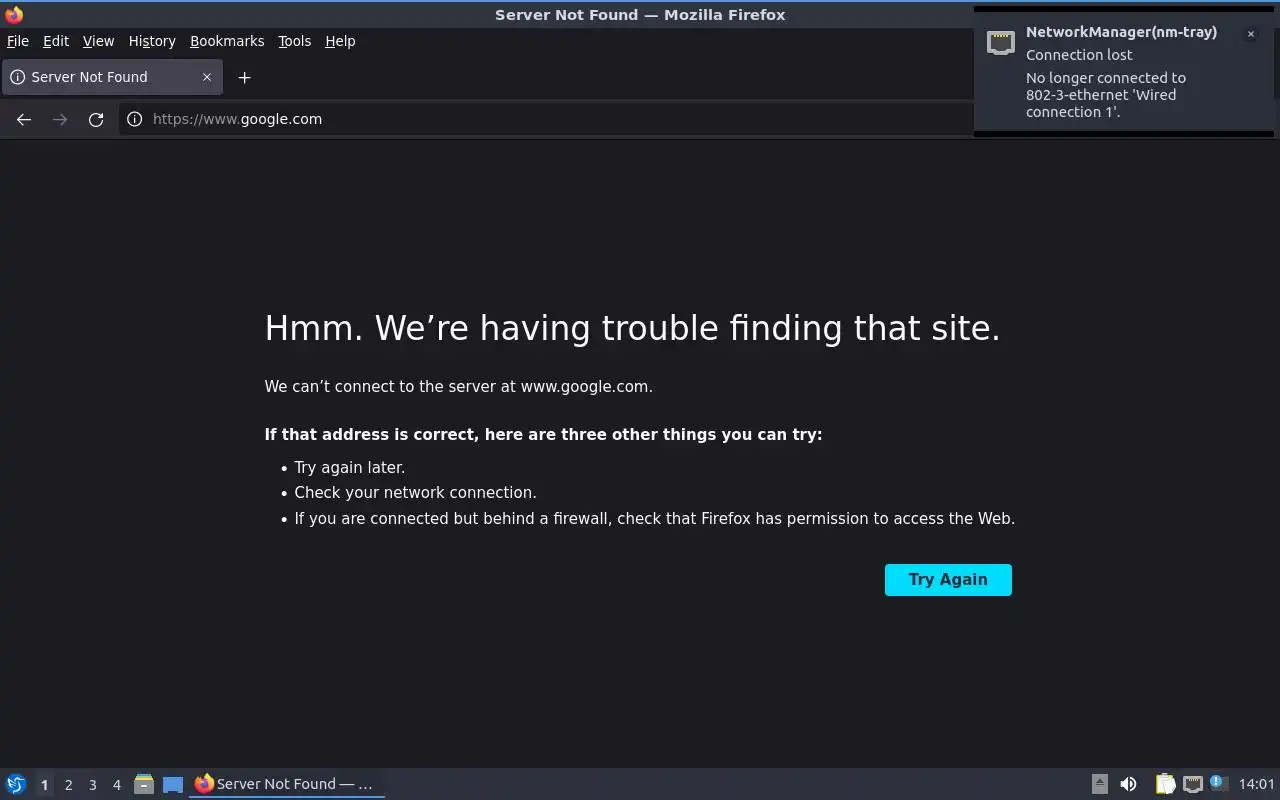
Task: Go back one page
Action: tap(24, 119)
